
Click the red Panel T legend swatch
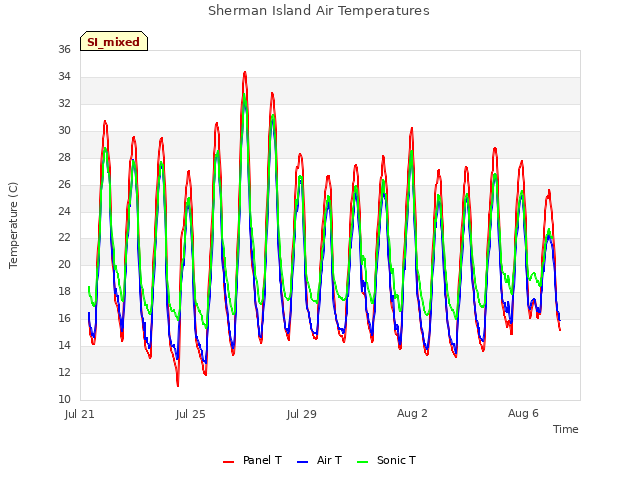click(x=229, y=462)
